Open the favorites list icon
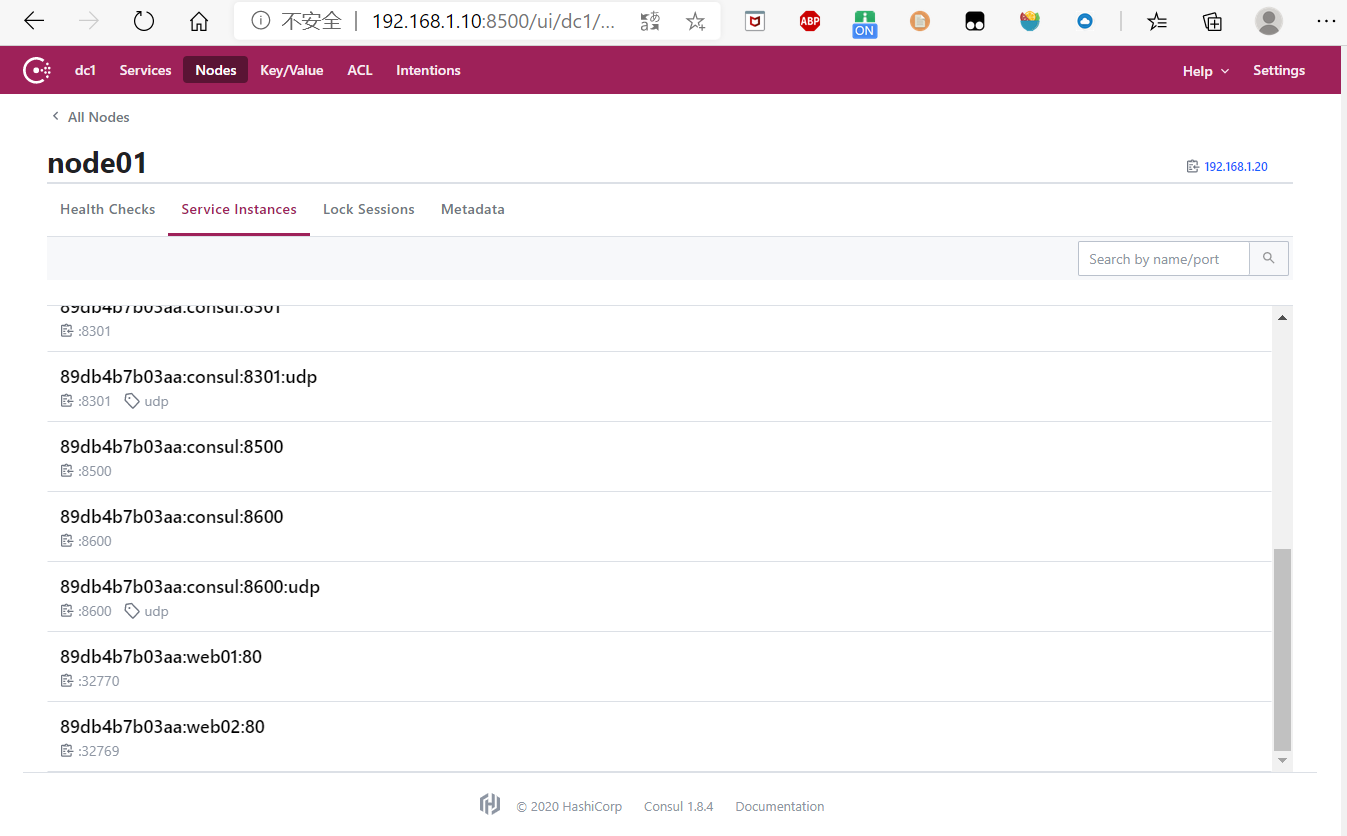Screen dimensions: 1347x836 coord(1157,21)
